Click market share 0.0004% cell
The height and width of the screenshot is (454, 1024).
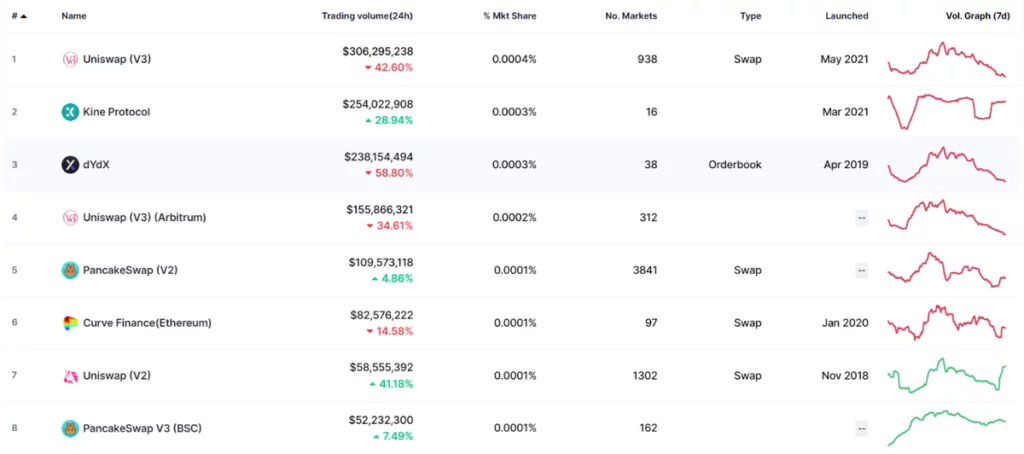pos(514,59)
